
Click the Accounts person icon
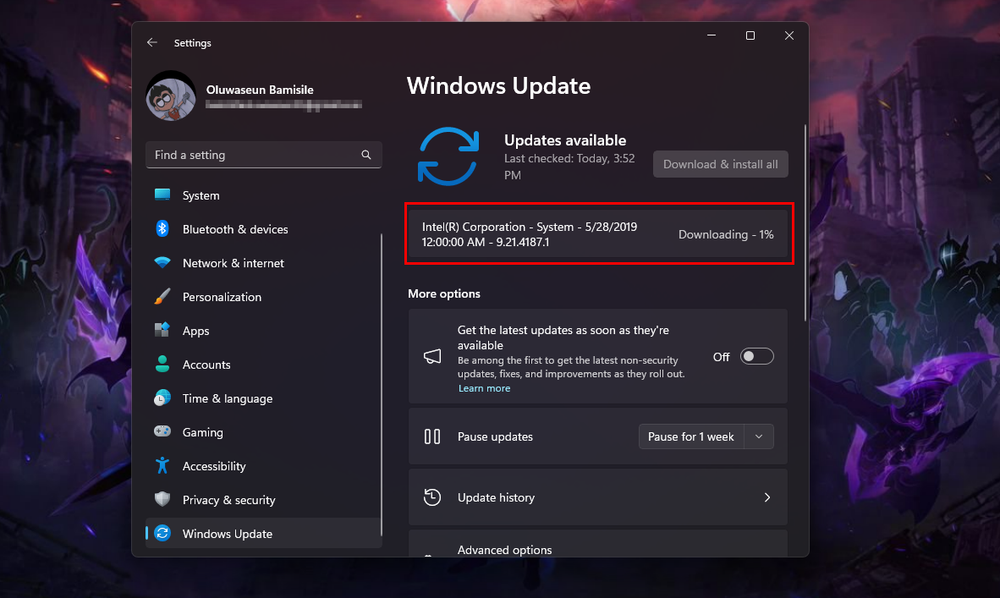tap(162, 365)
